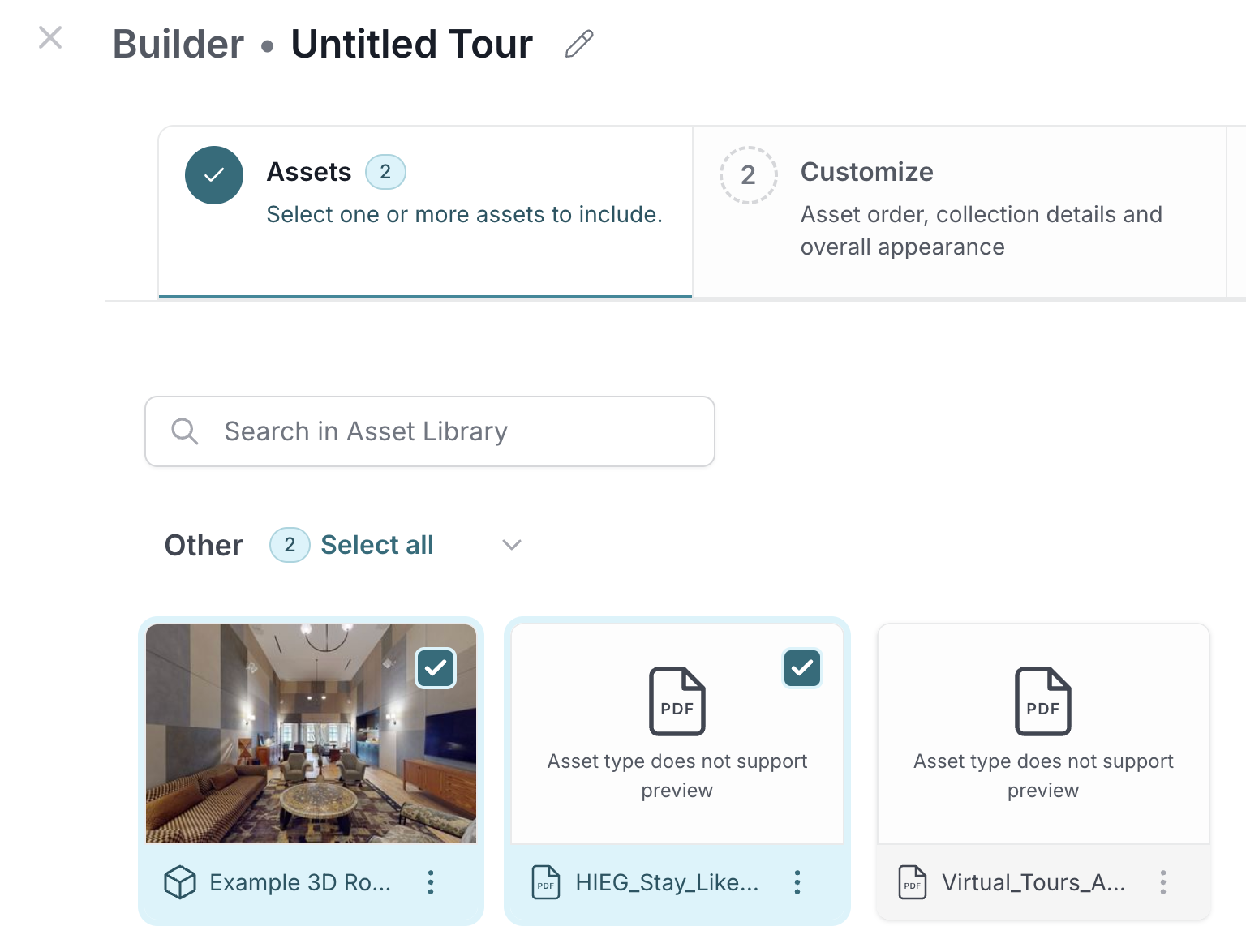Click the pencil icon to rename Untitled Tour
1246x952 pixels.
(x=579, y=44)
